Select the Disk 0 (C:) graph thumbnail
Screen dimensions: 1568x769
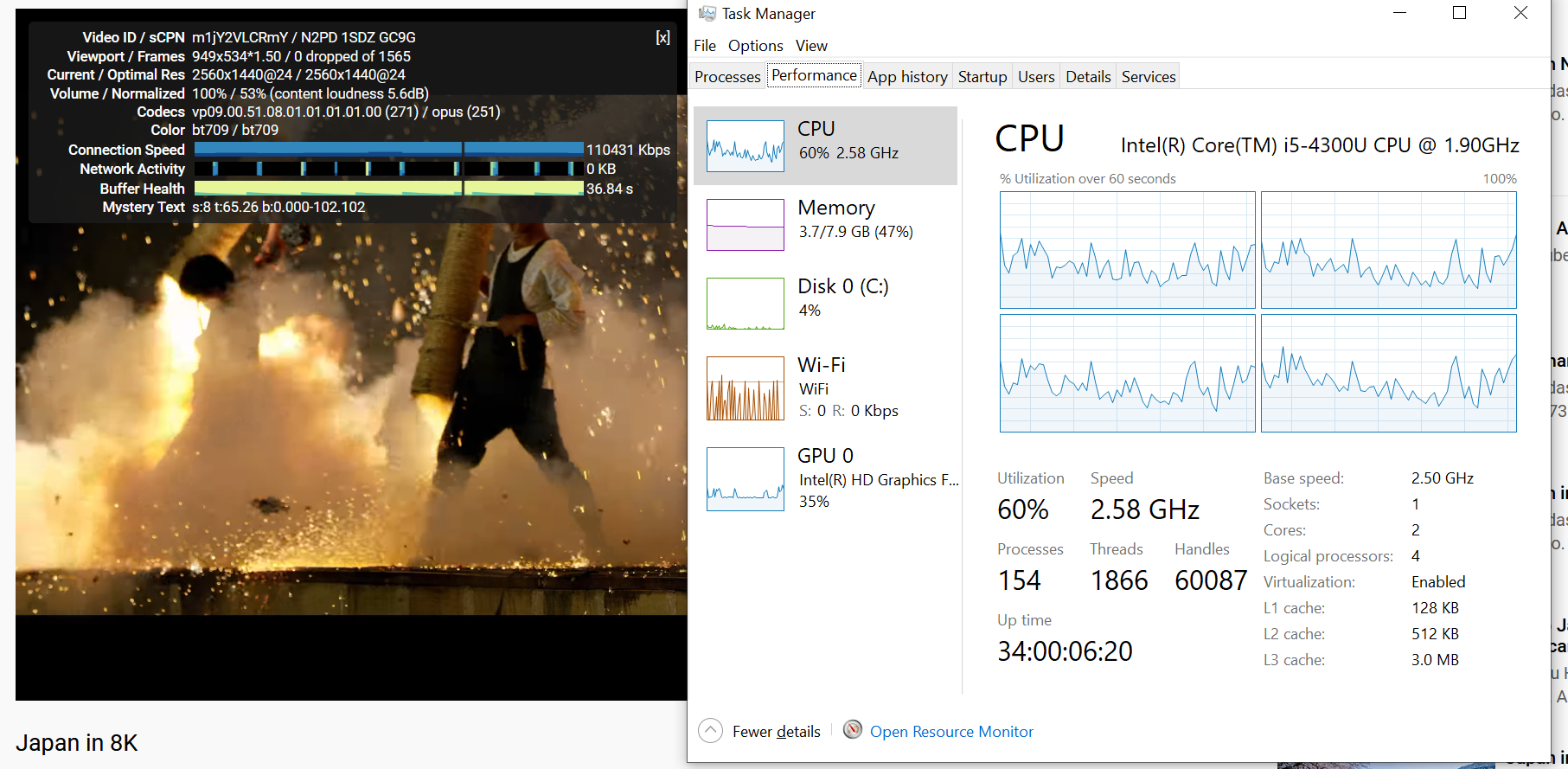(746, 304)
